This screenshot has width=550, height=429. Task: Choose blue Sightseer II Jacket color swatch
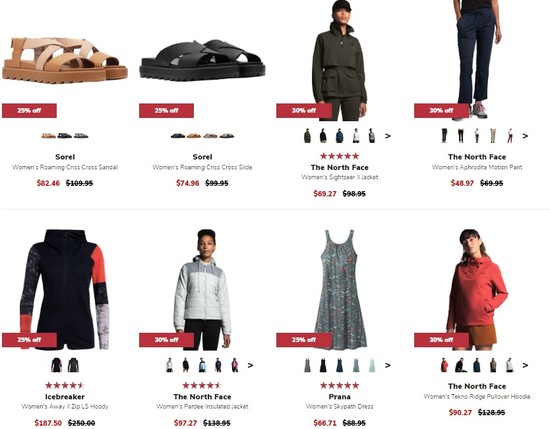tap(340, 136)
